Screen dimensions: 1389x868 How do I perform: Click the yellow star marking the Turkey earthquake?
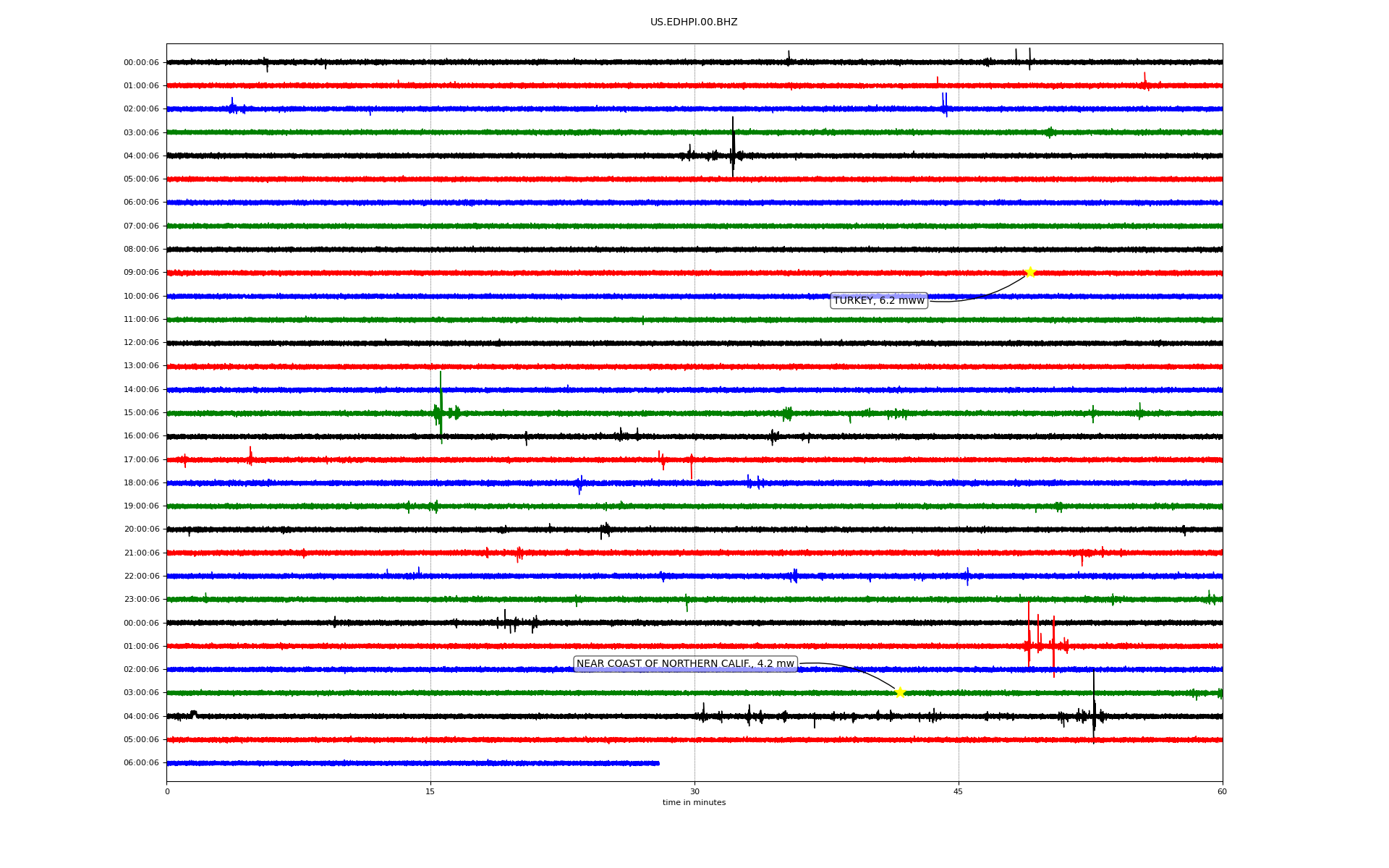[1030, 273]
